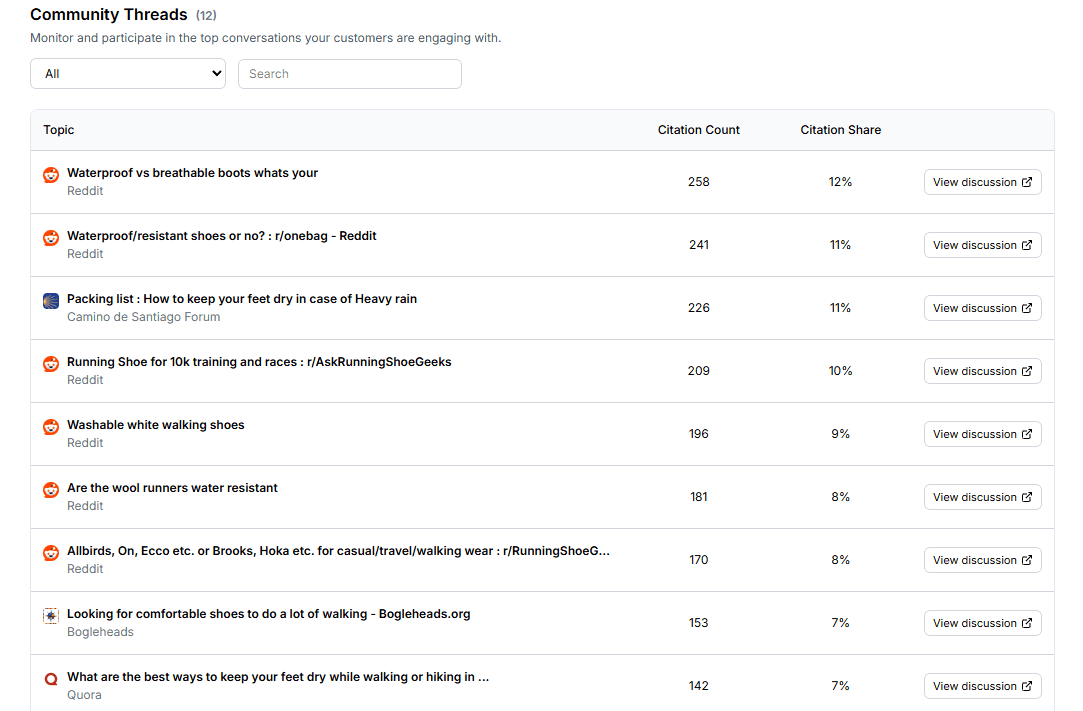The height and width of the screenshot is (711, 1083).
Task: View discussion for the "Packing list" thread
Action: click(982, 308)
